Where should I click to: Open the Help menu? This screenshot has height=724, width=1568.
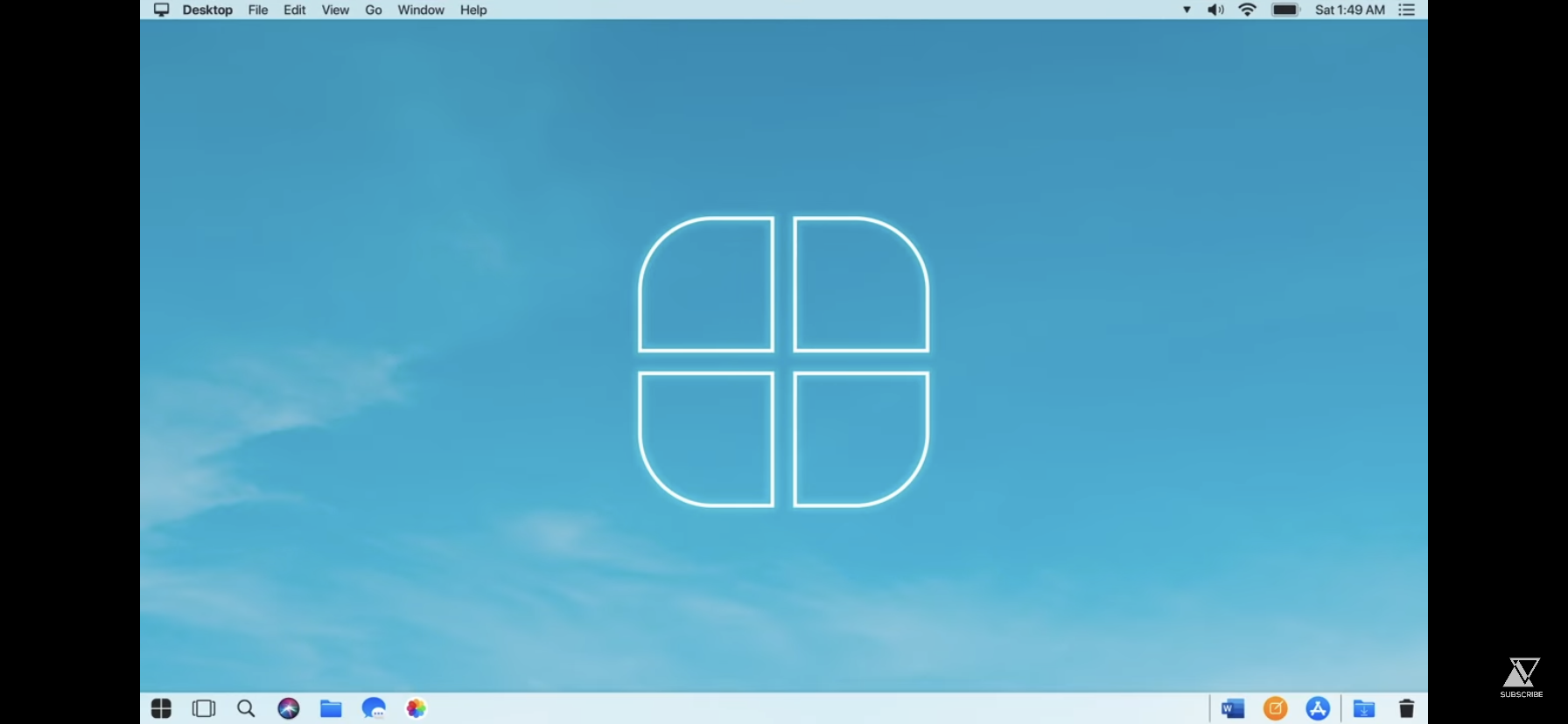(x=473, y=10)
